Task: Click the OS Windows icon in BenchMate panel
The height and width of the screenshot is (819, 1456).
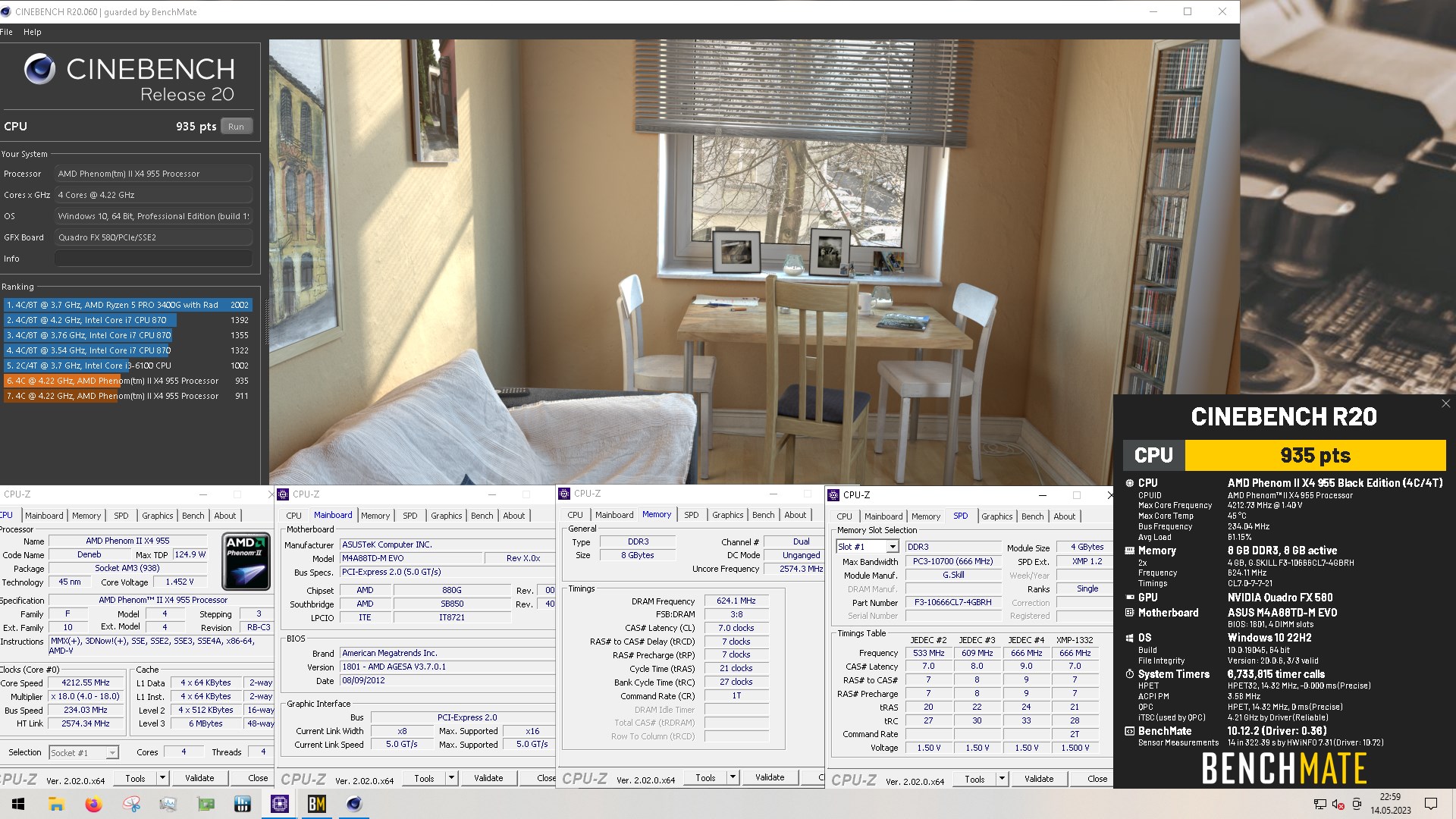Action: click(1130, 638)
